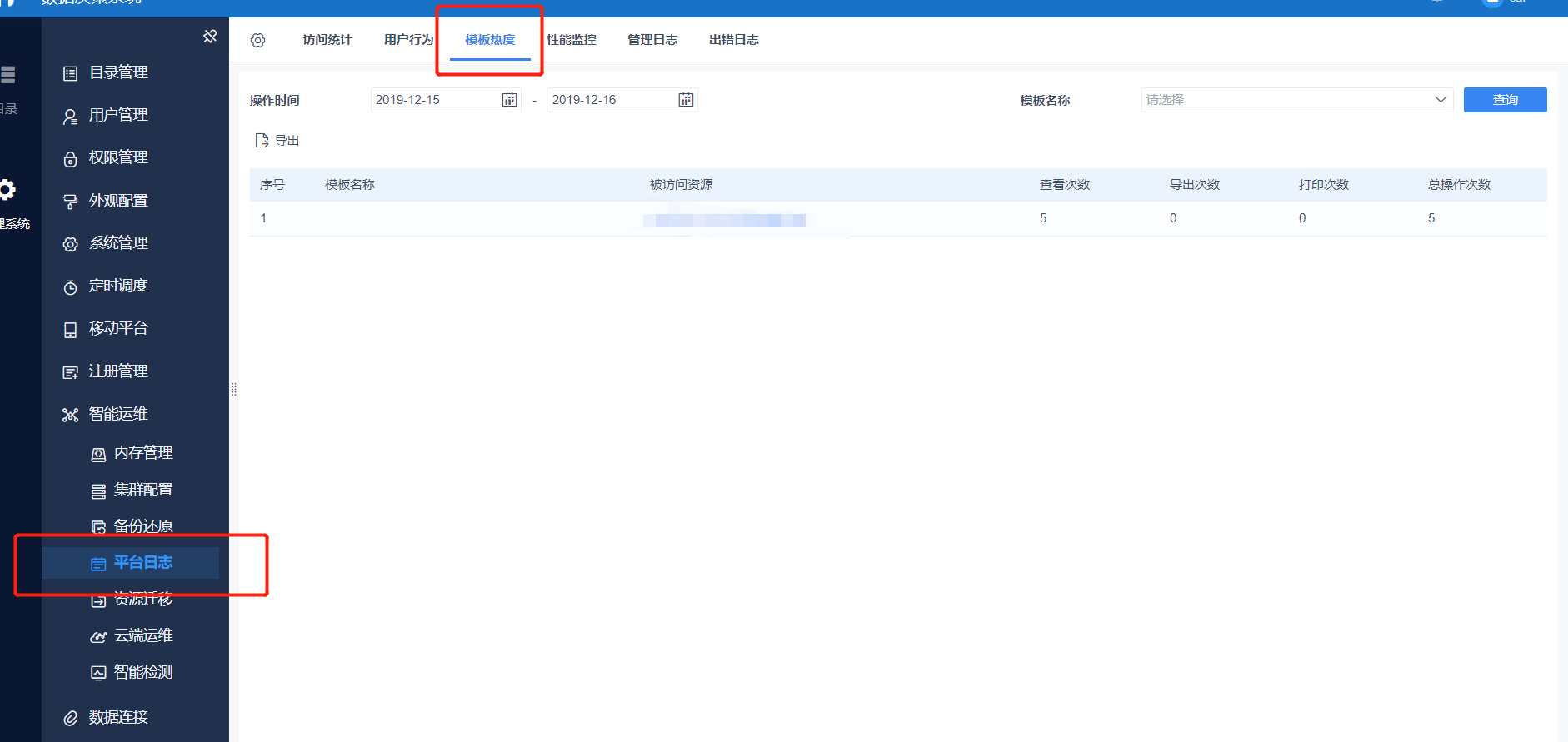Open 外观配置 menu
The image size is (1568, 742).
point(118,201)
